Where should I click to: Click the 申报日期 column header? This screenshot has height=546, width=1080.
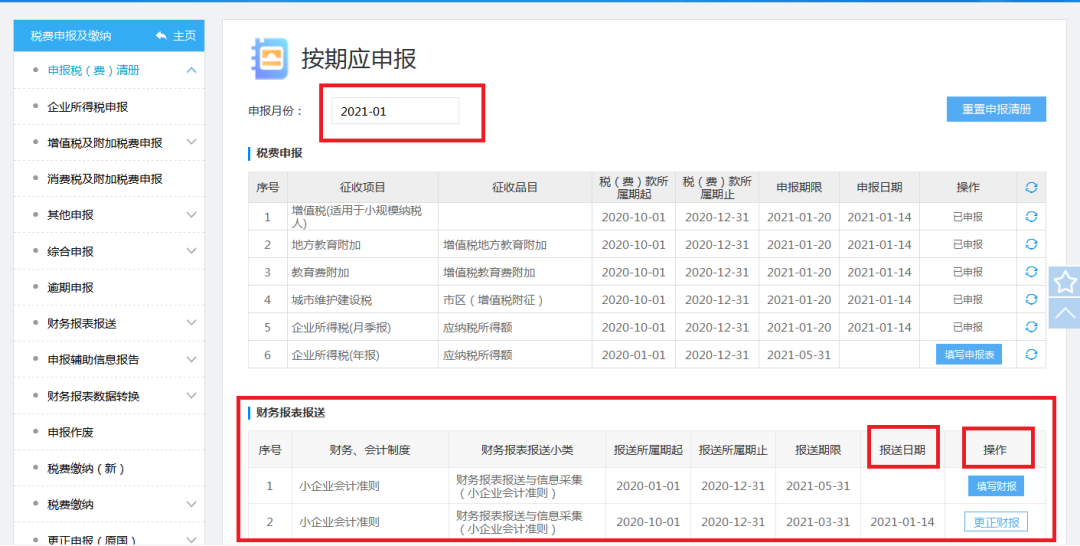879,187
